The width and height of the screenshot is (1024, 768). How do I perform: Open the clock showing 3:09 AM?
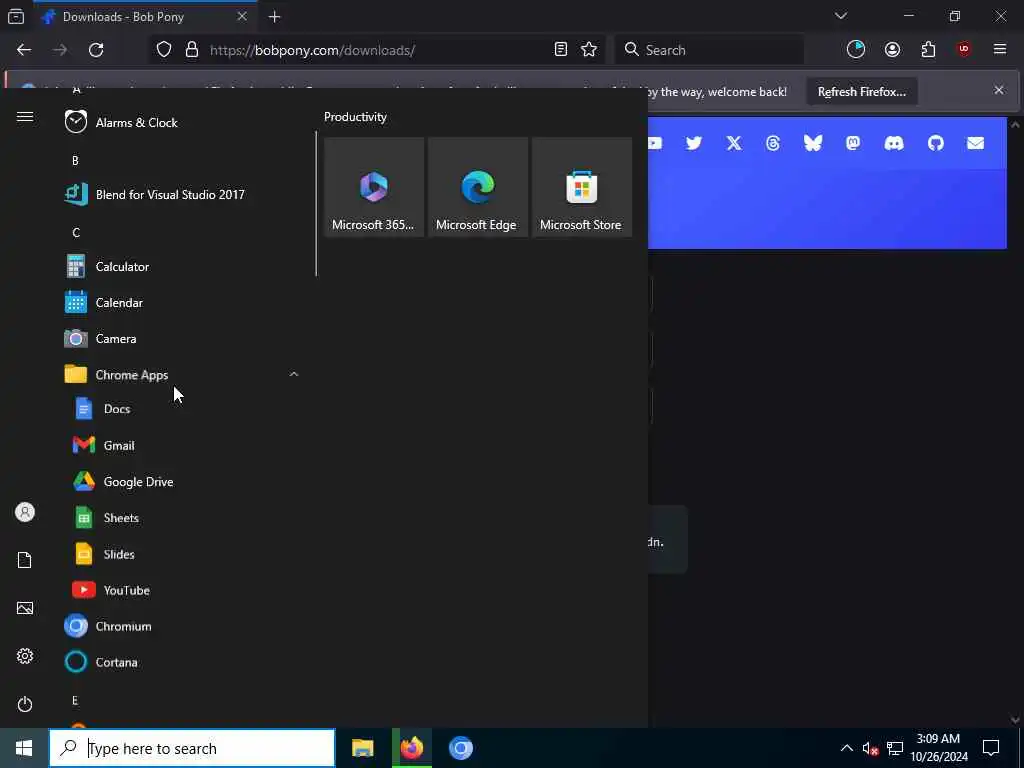point(939,748)
